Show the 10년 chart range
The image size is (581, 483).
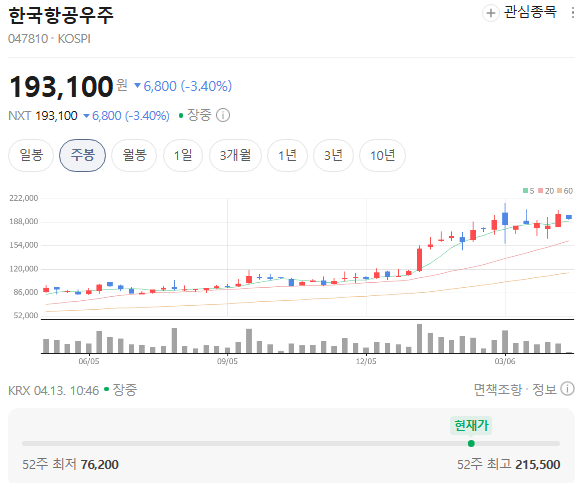(x=382, y=155)
